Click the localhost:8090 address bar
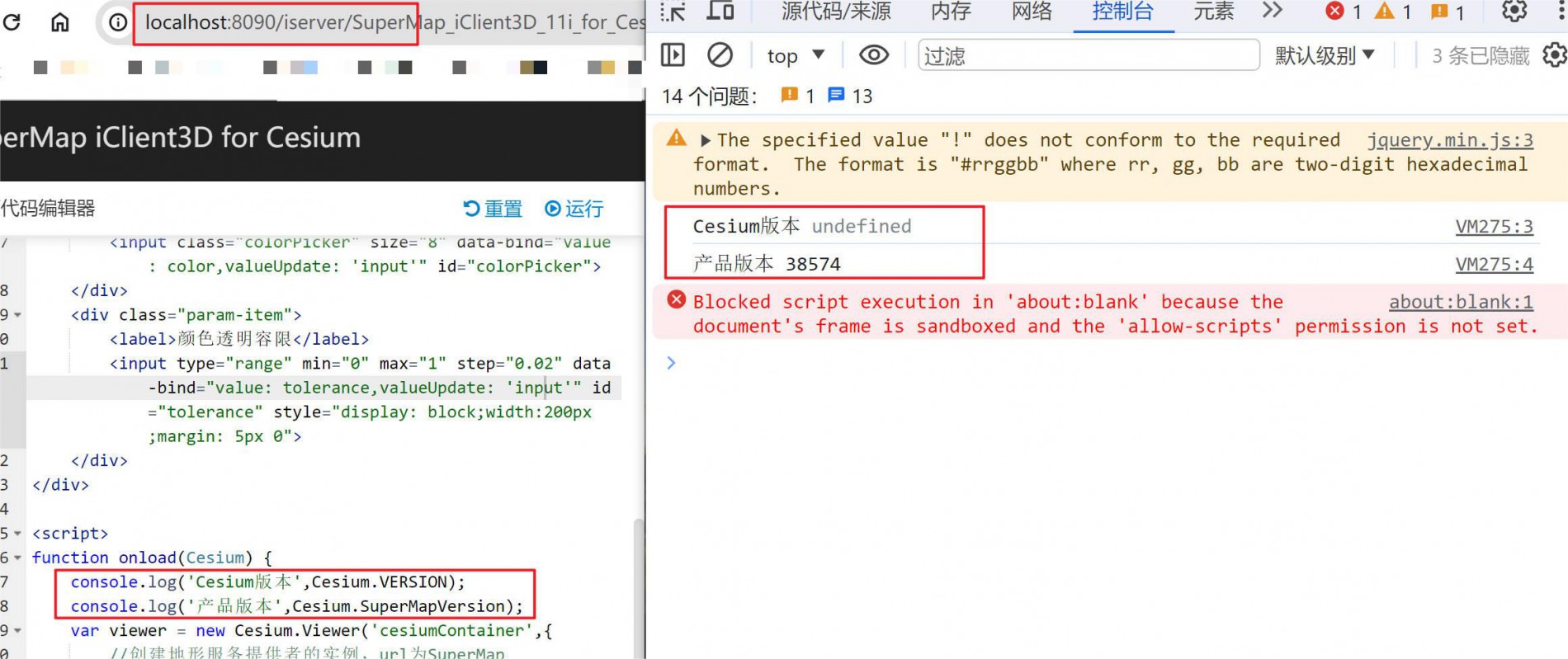 [394, 22]
